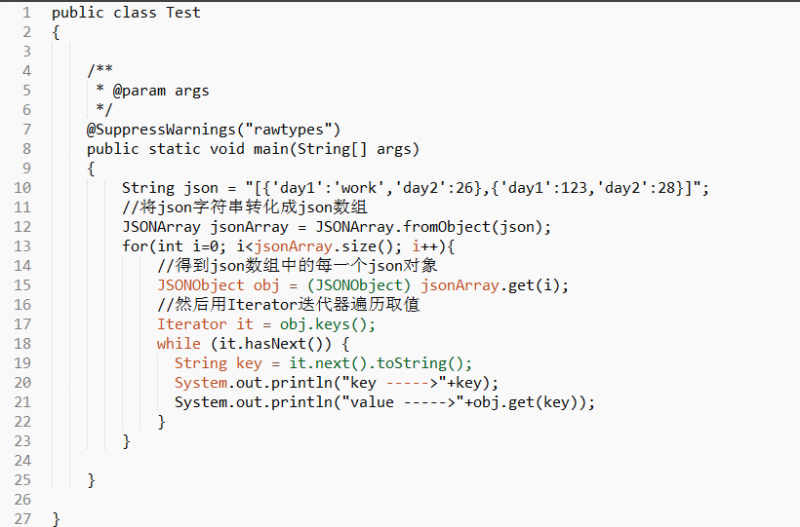Click the Iterator comment on line 16
800x527 pixels.
pyautogui.click(x=289, y=305)
